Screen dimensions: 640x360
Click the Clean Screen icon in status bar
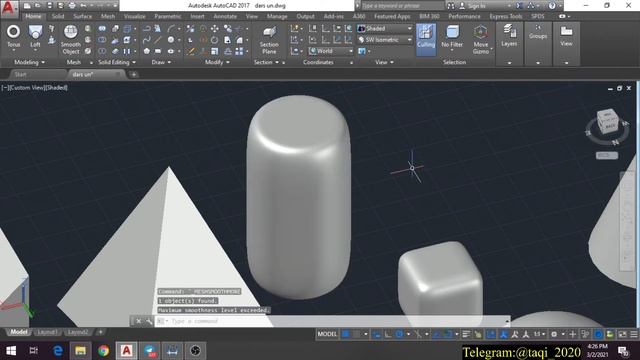[622, 334]
